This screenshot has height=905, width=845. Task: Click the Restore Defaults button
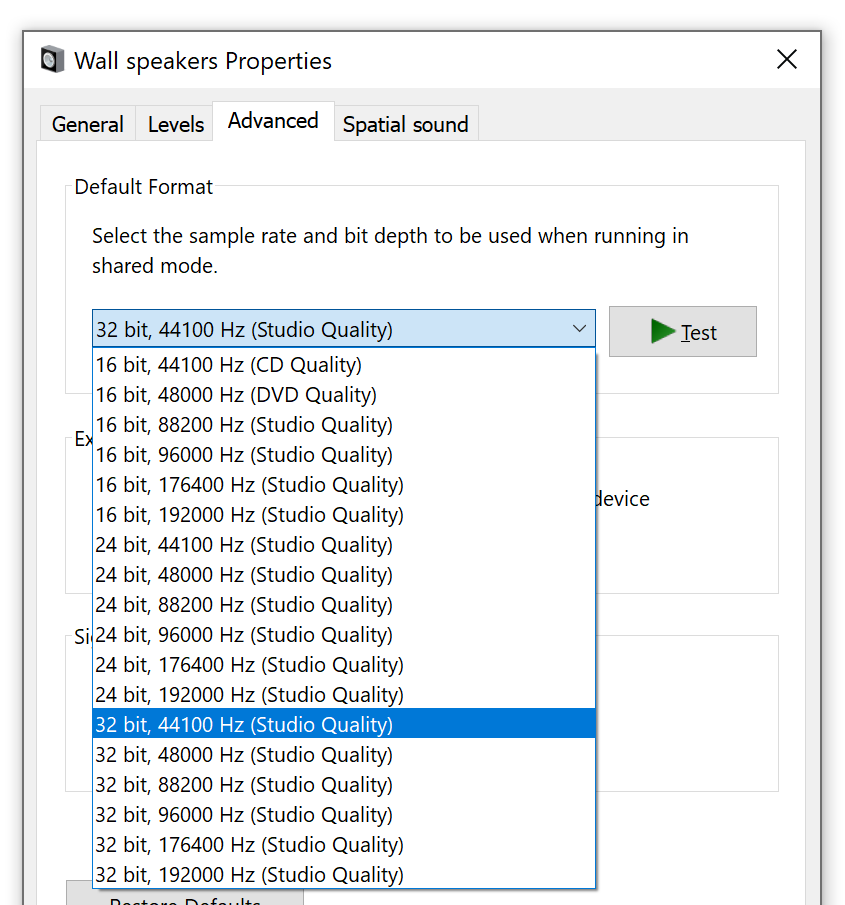click(x=184, y=896)
